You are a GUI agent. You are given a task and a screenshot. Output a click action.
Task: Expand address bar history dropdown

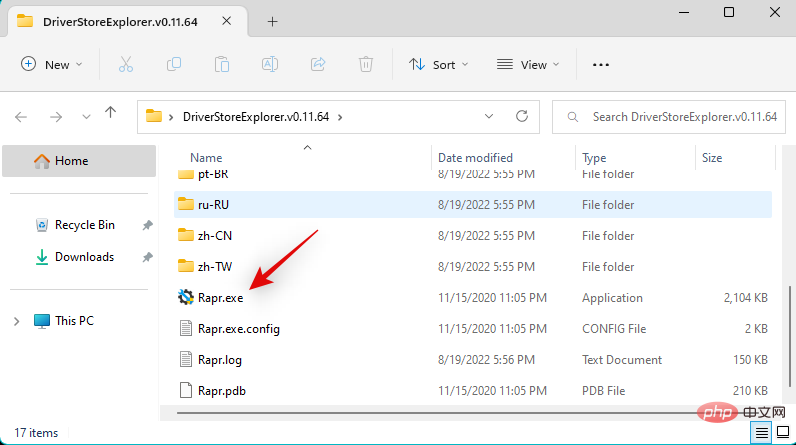(x=489, y=117)
